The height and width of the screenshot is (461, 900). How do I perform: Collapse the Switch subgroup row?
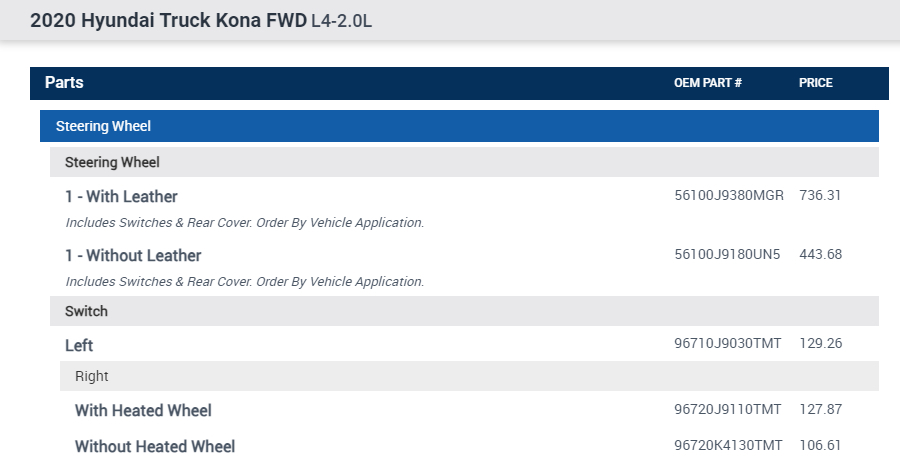[86, 311]
